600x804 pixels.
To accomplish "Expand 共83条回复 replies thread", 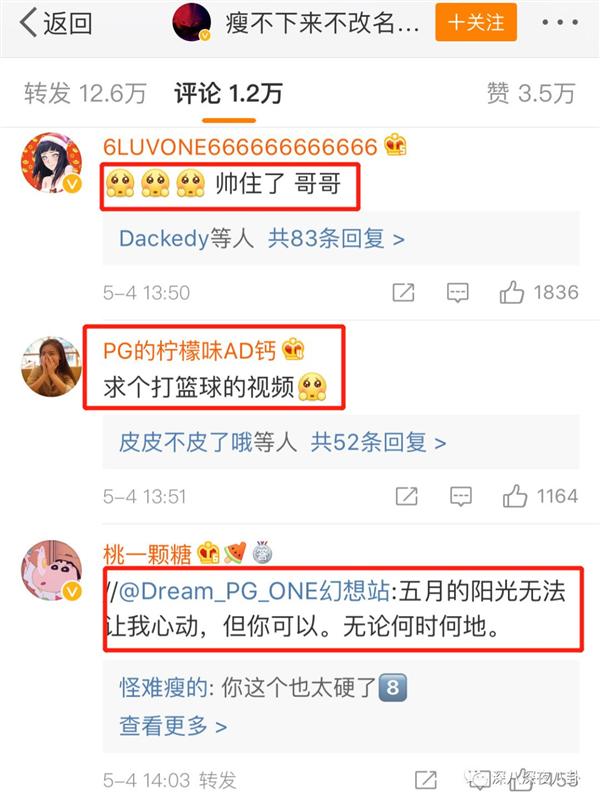I will pyautogui.click(x=336, y=238).
